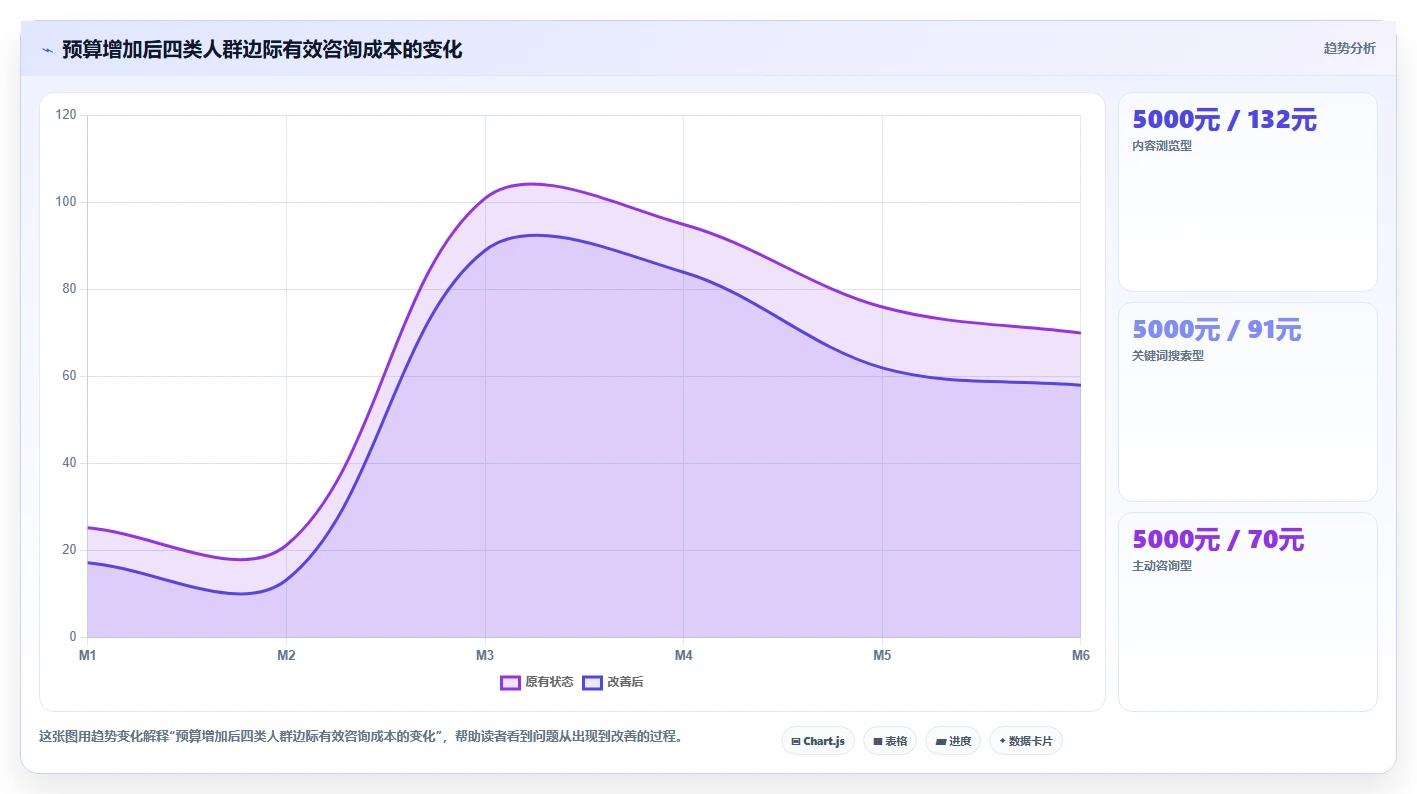Click the M5 axis label
This screenshot has height=794, width=1417.
coord(882,656)
